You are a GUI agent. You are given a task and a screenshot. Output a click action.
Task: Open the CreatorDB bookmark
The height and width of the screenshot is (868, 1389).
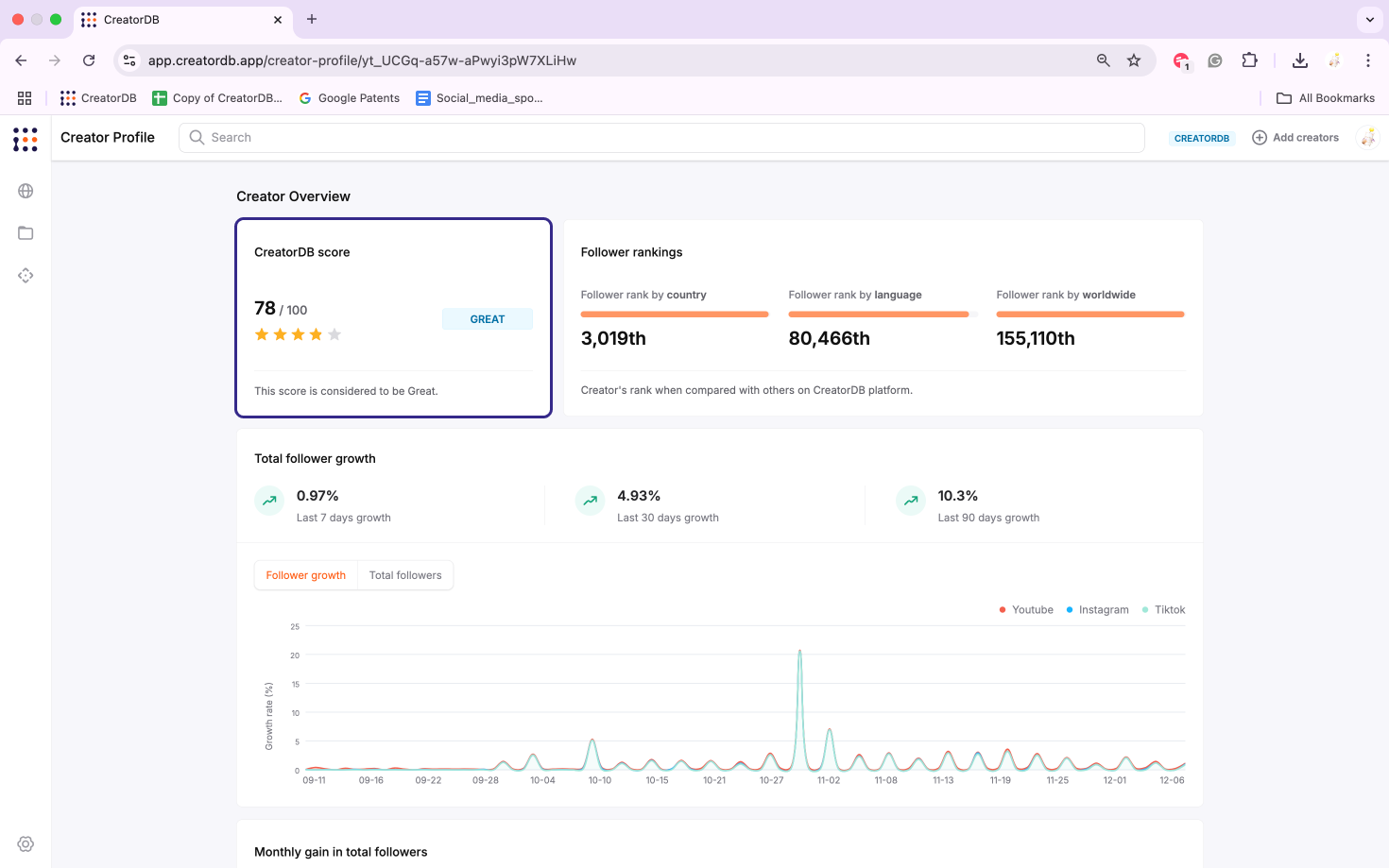(x=98, y=98)
